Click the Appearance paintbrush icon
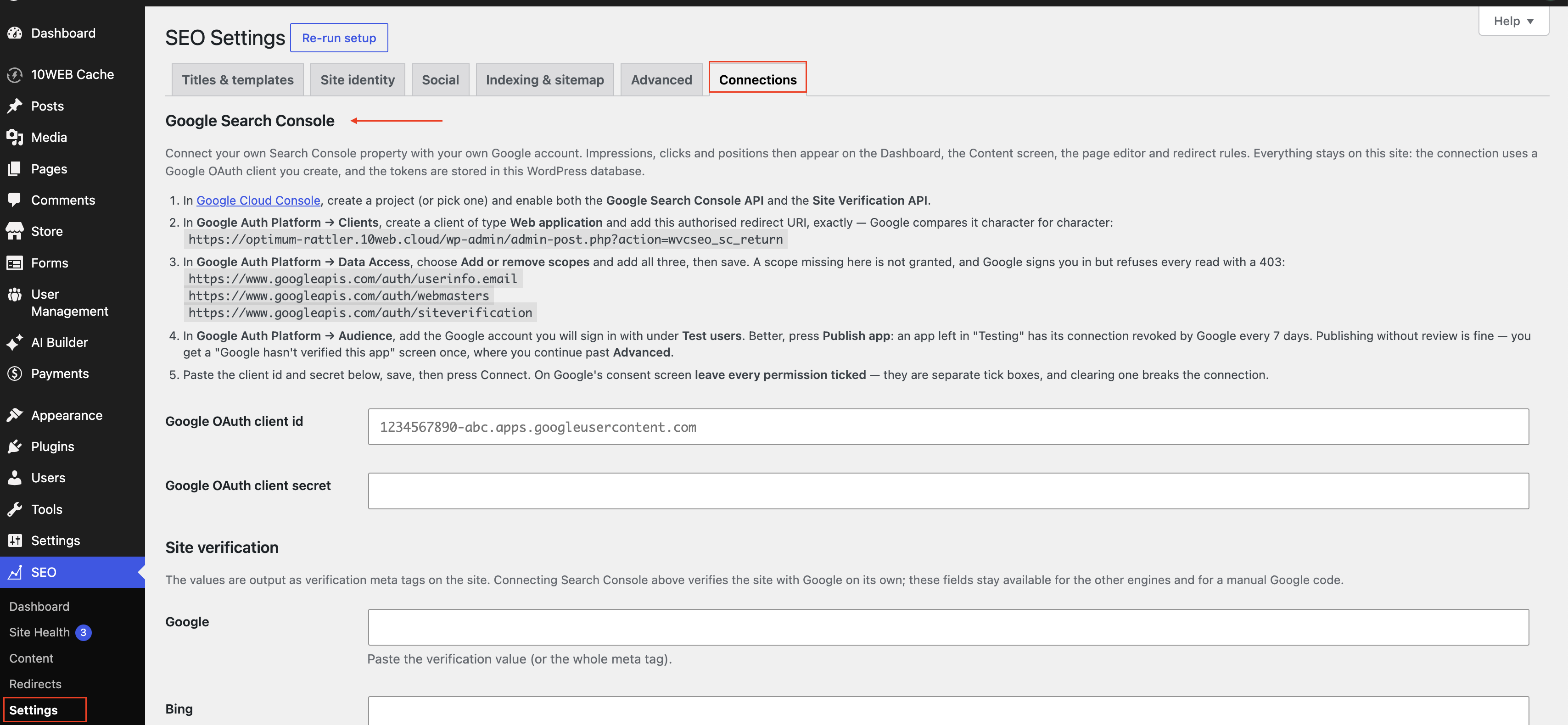This screenshot has width=1568, height=725. click(15, 415)
